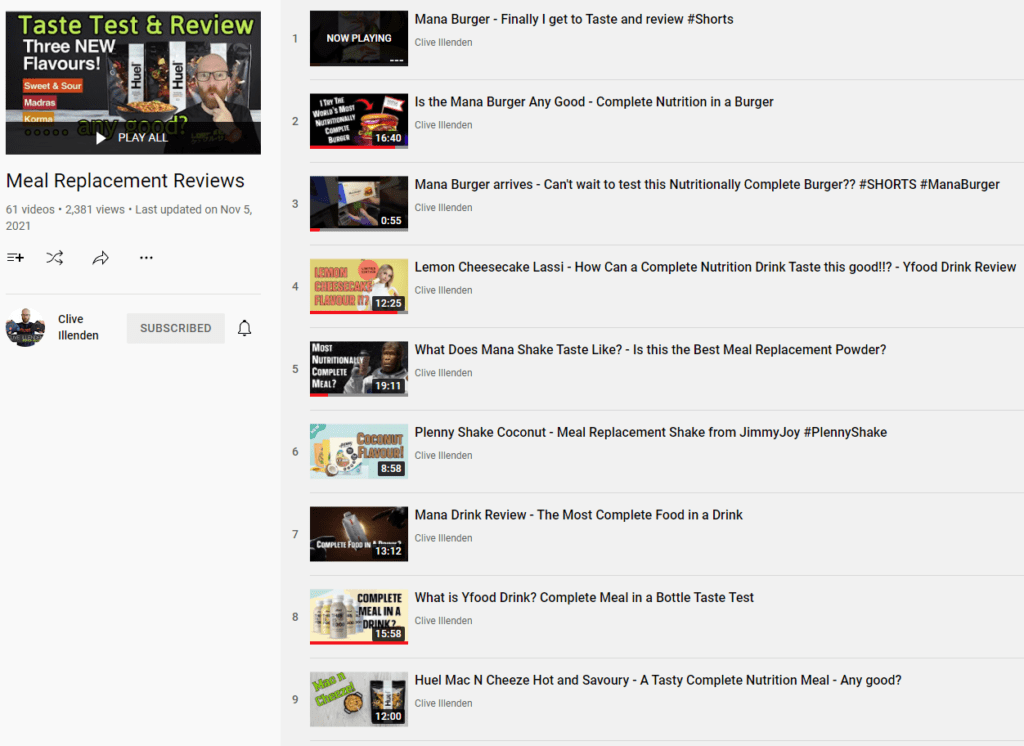Open the 16:40 Mana Burger thumbnail
Screen dimensions: 1024x746
[359, 121]
